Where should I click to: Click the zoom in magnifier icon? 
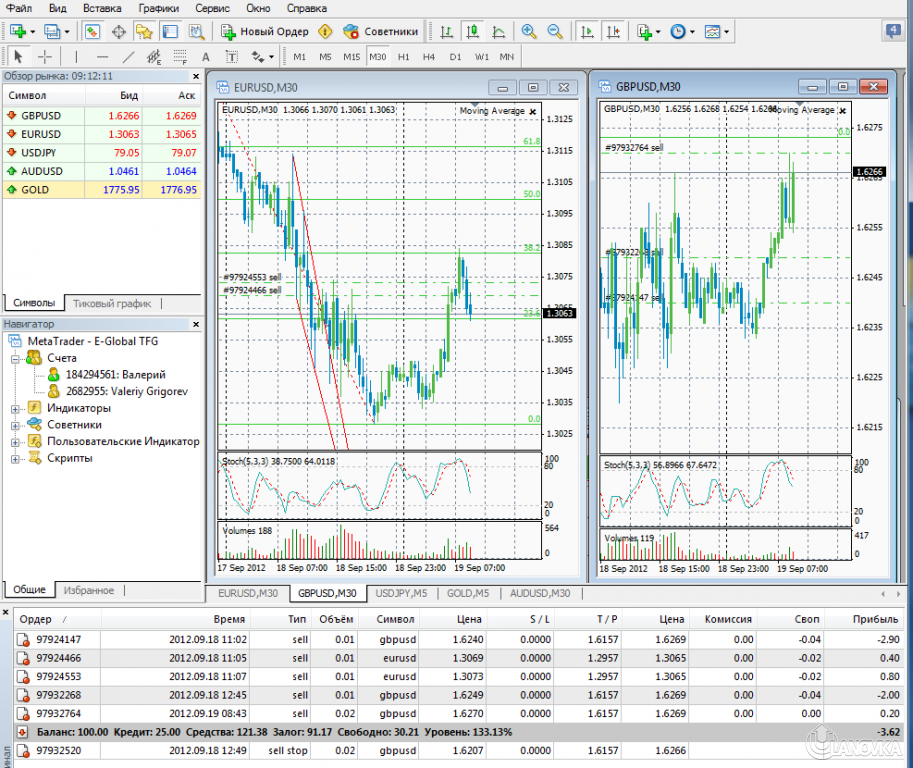coord(528,32)
